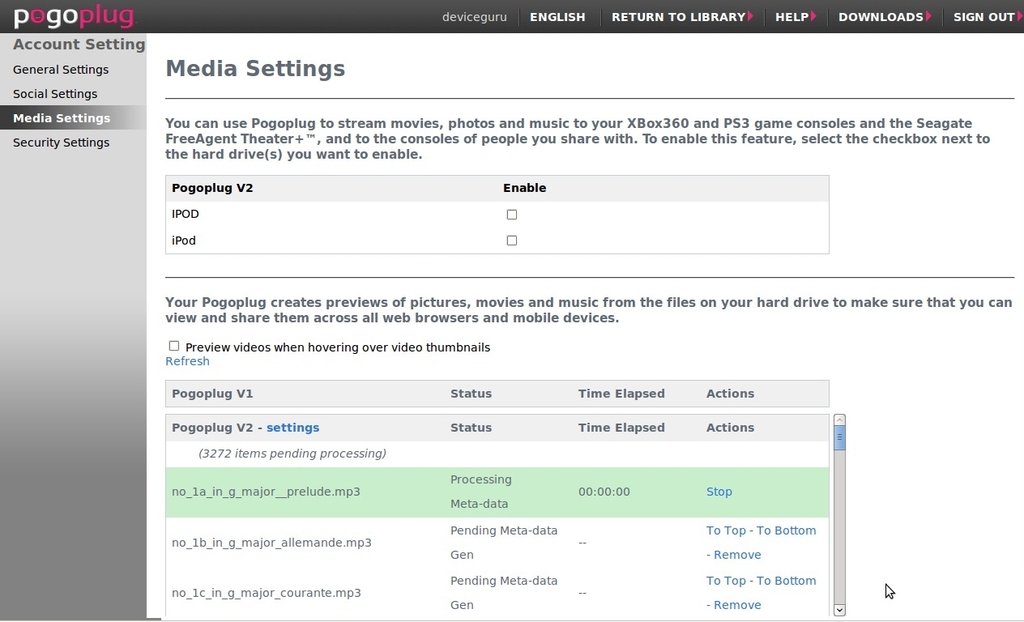Open the HELP menu

pos(795,17)
